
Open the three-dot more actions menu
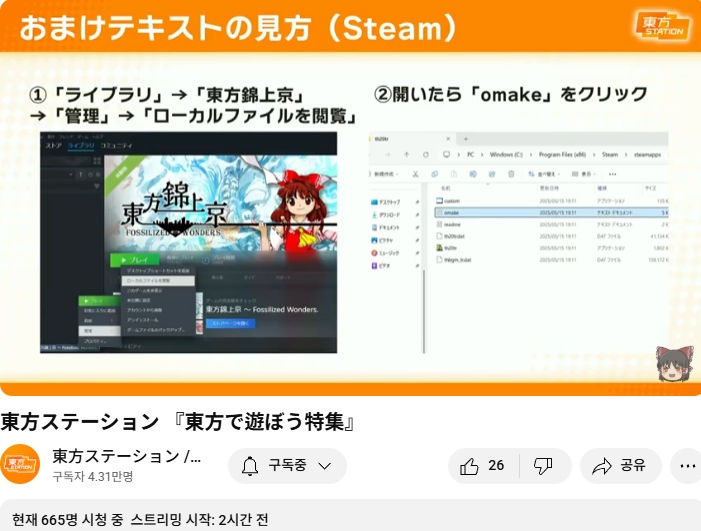click(687, 466)
